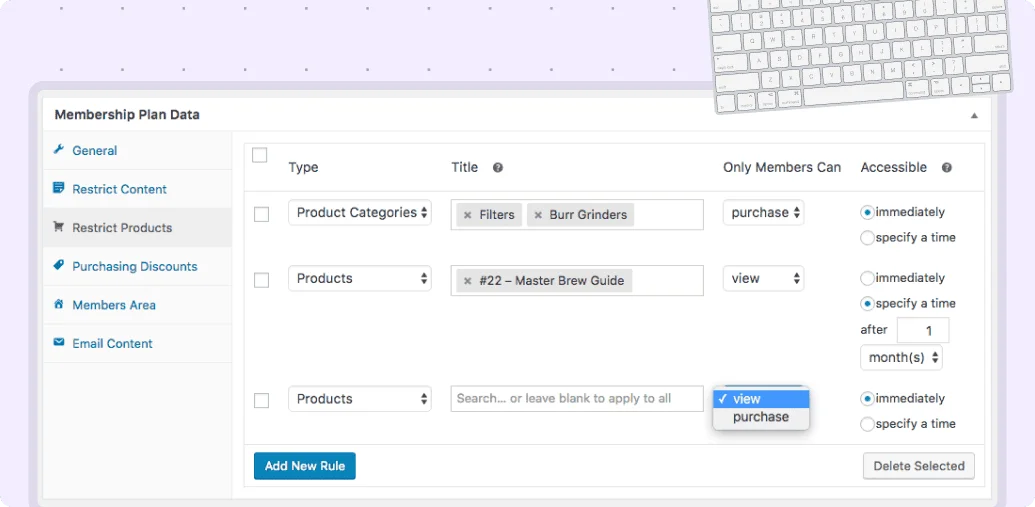Click the help icon next to Title
The height and width of the screenshot is (507, 1035).
[x=498, y=168]
